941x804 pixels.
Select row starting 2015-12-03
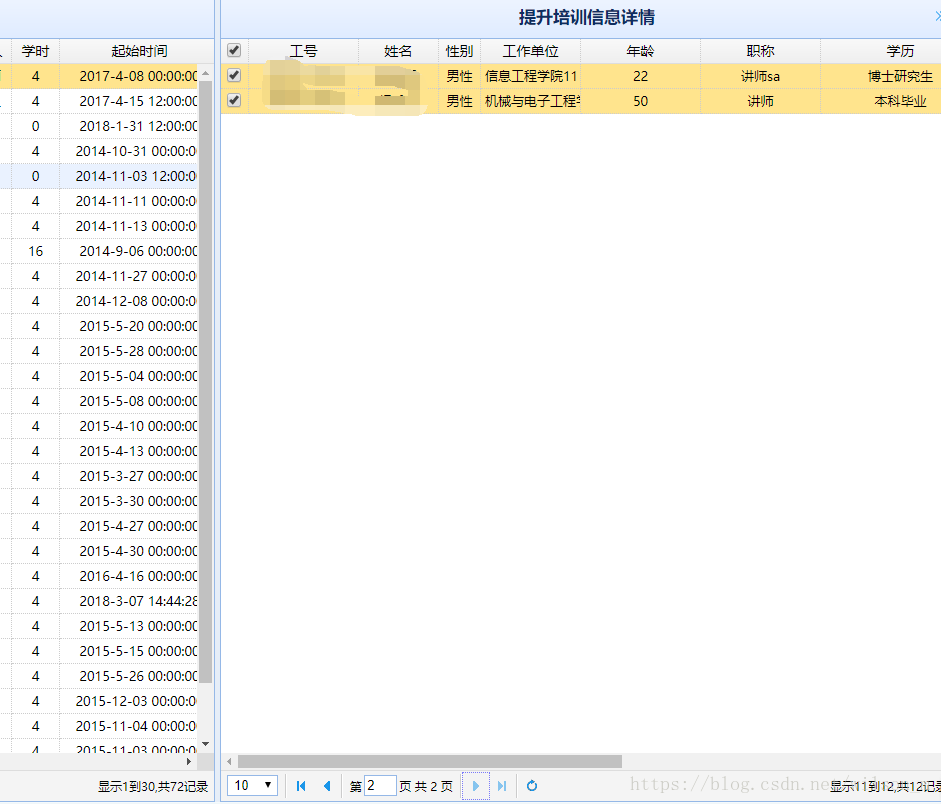pos(98,701)
